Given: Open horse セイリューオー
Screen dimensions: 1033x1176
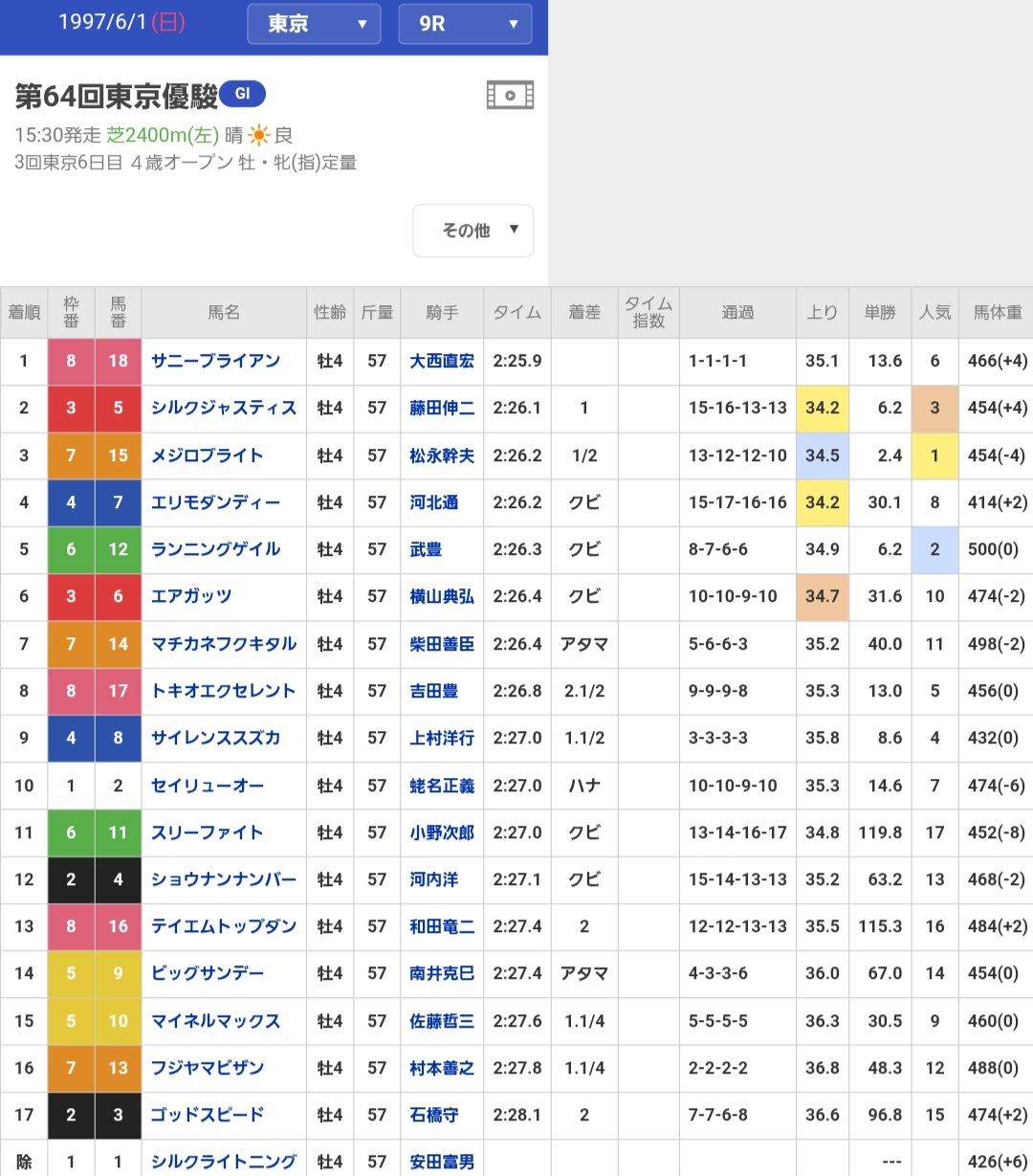Looking at the screenshot, I should (208, 786).
